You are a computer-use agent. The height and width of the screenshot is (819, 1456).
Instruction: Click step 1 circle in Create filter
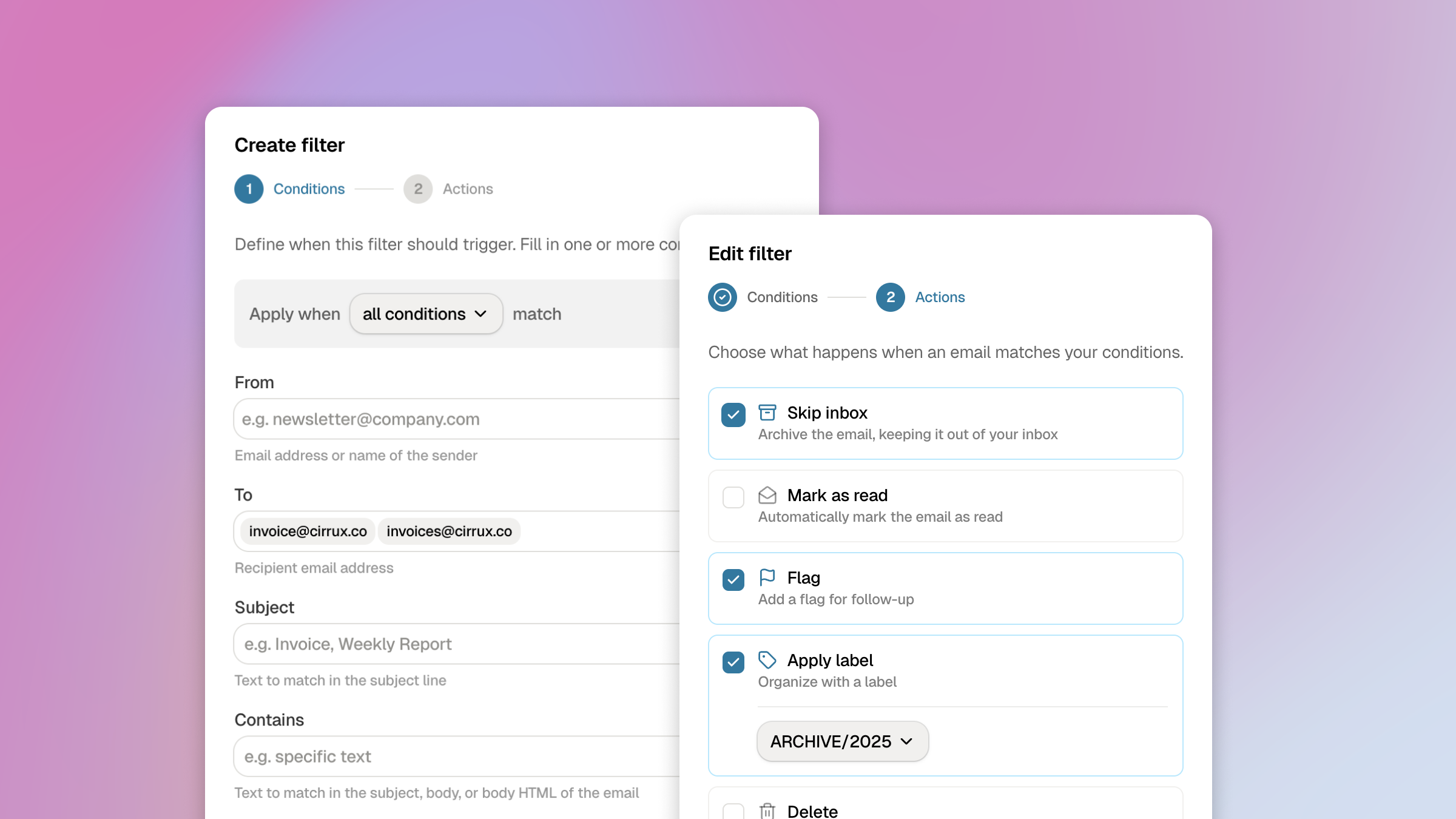coord(249,189)
